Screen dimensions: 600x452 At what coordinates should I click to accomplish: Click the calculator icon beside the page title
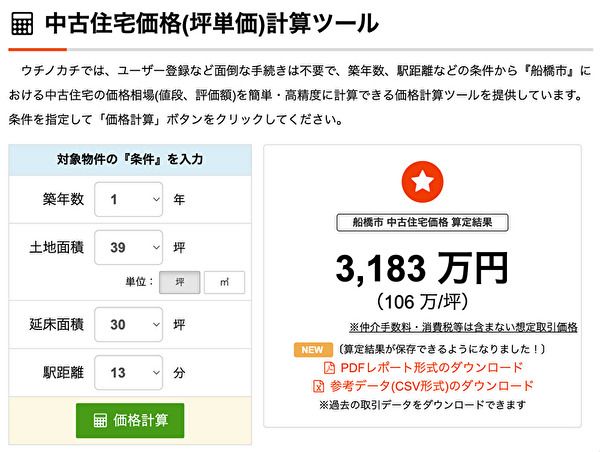pyautogui.click(x=22, y=24)
